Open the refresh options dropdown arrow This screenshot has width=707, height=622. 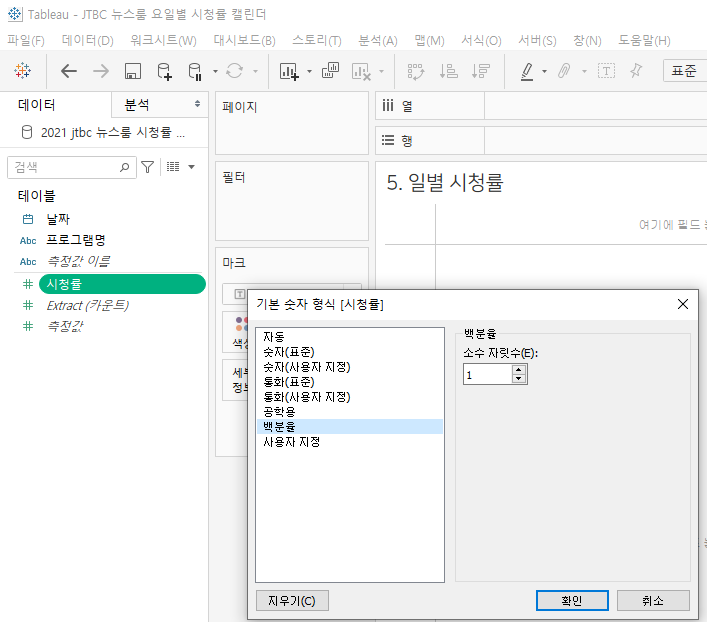(255, 71)
